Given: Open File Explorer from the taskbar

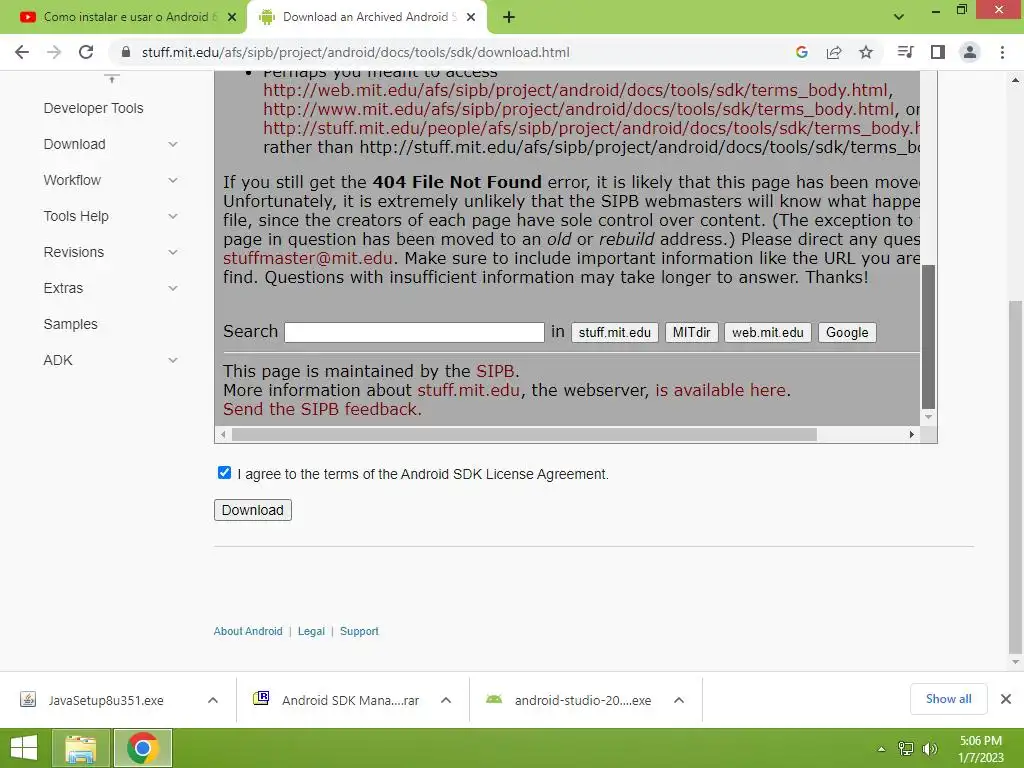Looking at the screenshot, I should [x=80, y=748].
